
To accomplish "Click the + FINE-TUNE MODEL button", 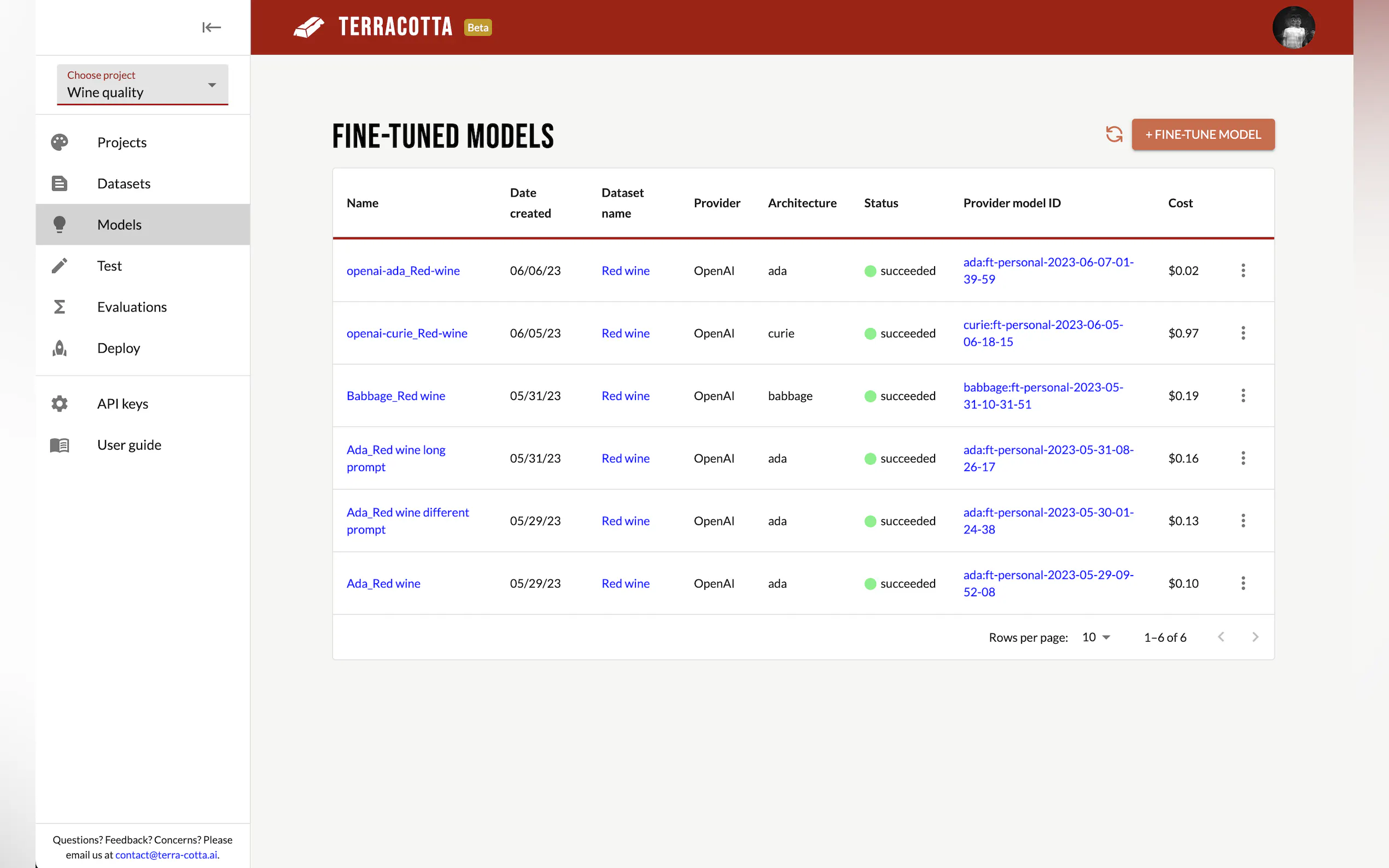I will tap(1203, 134).
